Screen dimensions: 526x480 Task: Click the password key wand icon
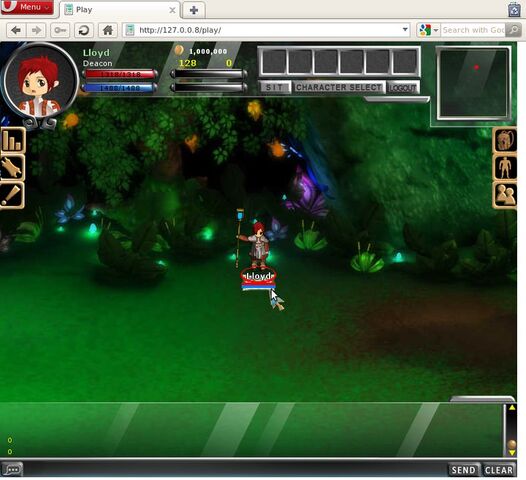[x=60, y=30]
